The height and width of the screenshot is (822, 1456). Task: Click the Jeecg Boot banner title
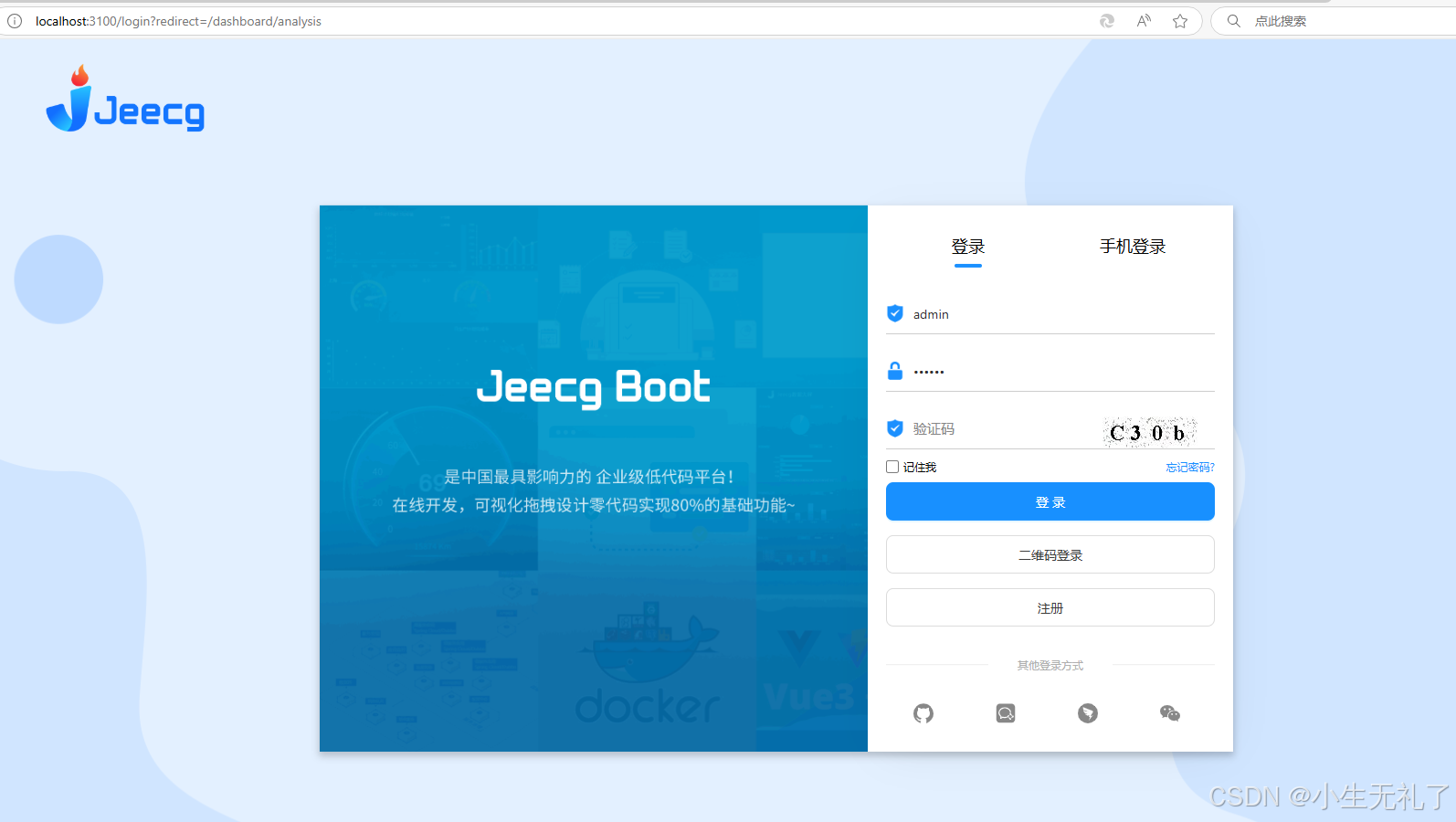coord(594,387)
